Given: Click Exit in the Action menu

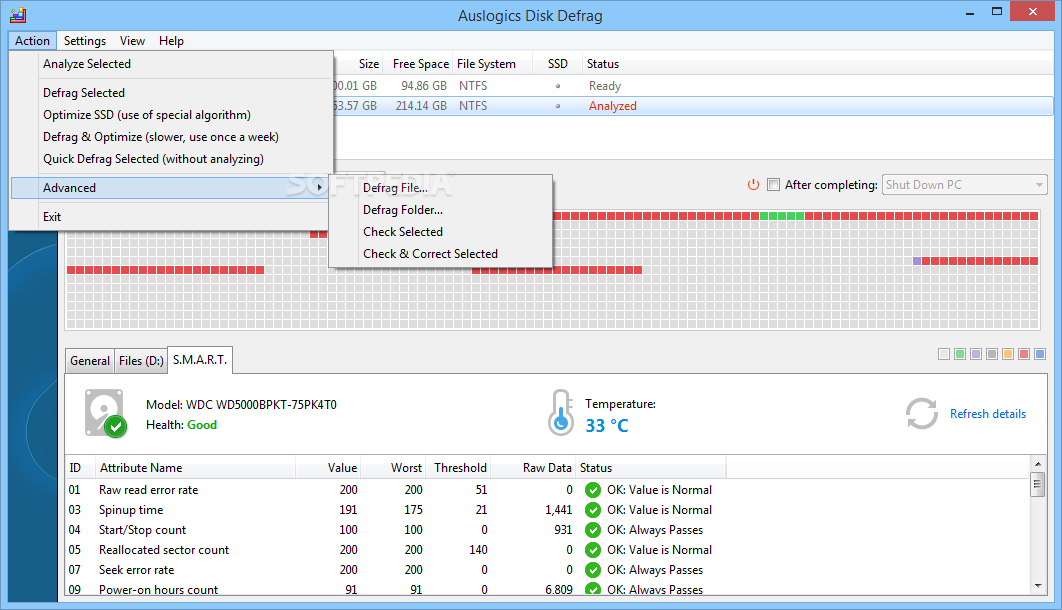Looking at the screenshot, I should click(52, 217).
